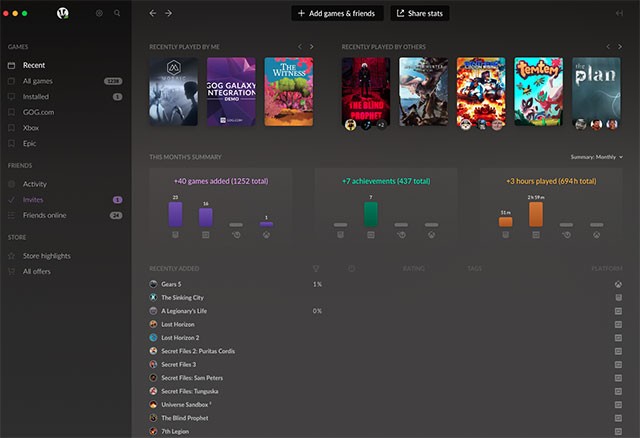Click the Xbox platform icon for Gears 5
The image size is (640, 438).
(x=619, y=284)
